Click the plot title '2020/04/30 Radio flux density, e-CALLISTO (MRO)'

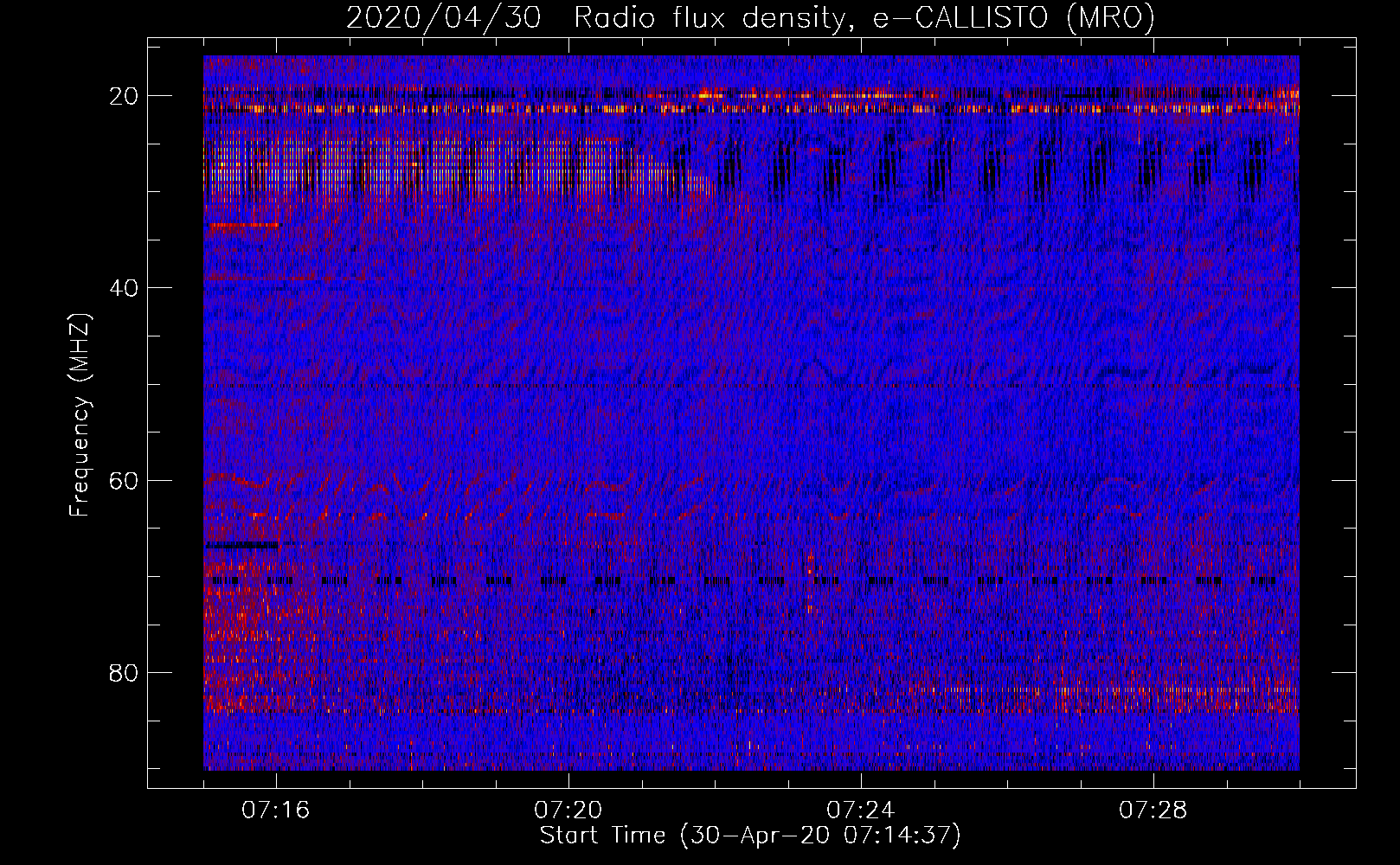click(x=750, y=17)
